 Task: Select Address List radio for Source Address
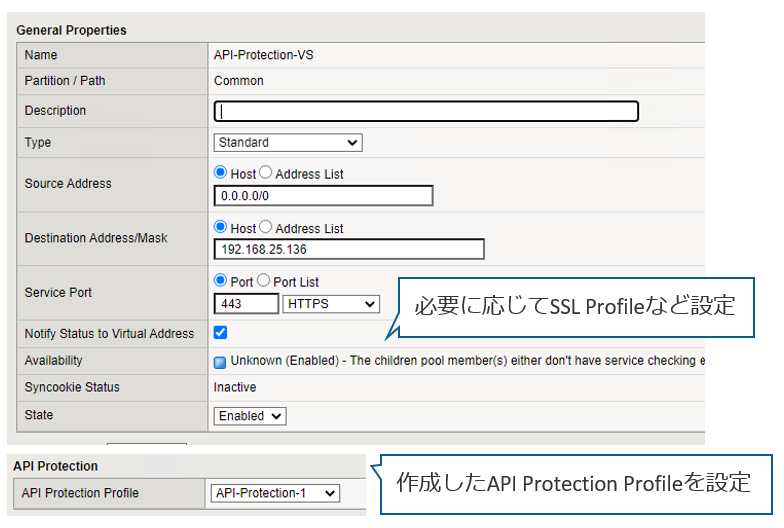coord(266,174)
